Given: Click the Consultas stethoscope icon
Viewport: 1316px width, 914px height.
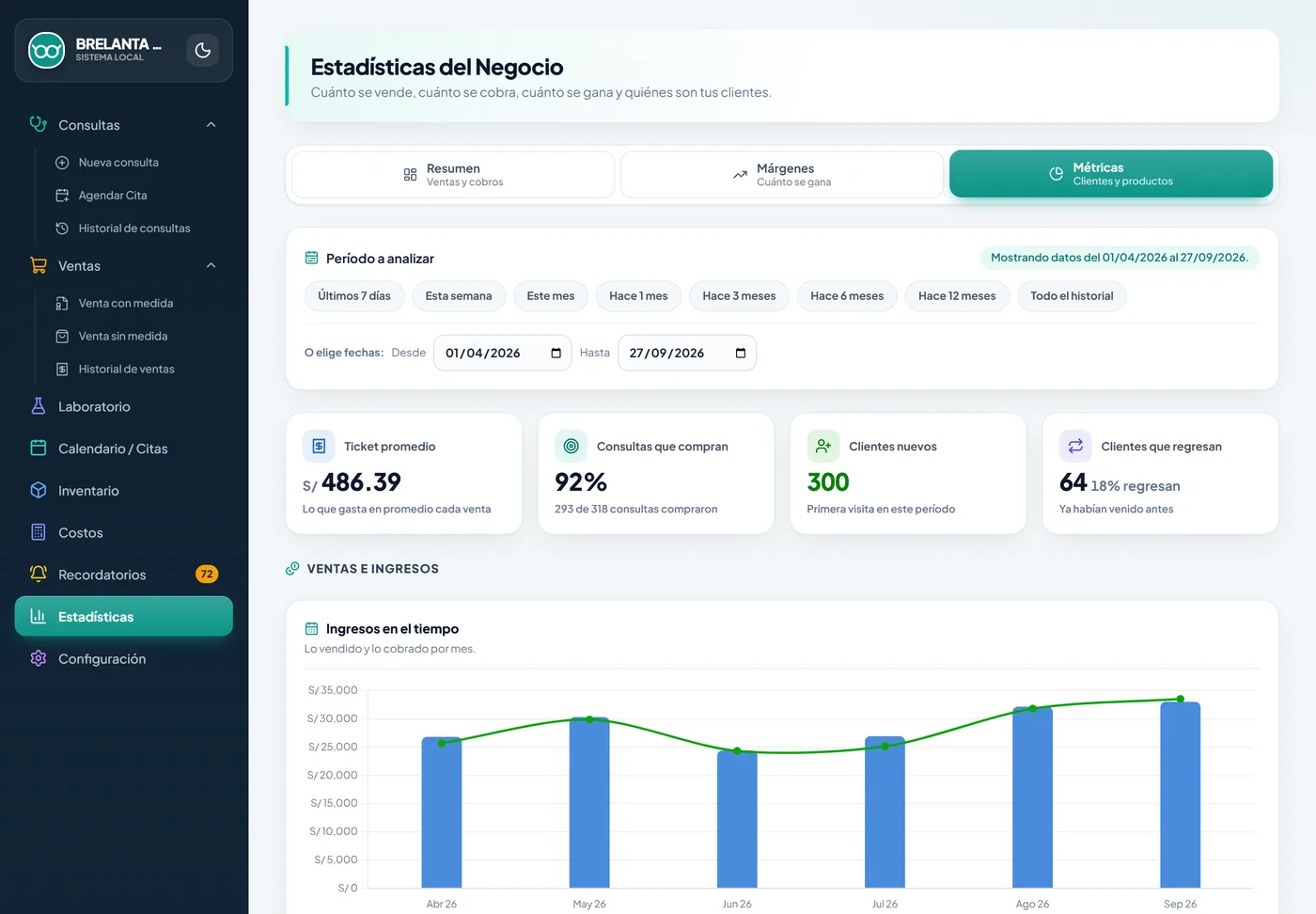Looking at the screenshot, I should click(39, 124).
